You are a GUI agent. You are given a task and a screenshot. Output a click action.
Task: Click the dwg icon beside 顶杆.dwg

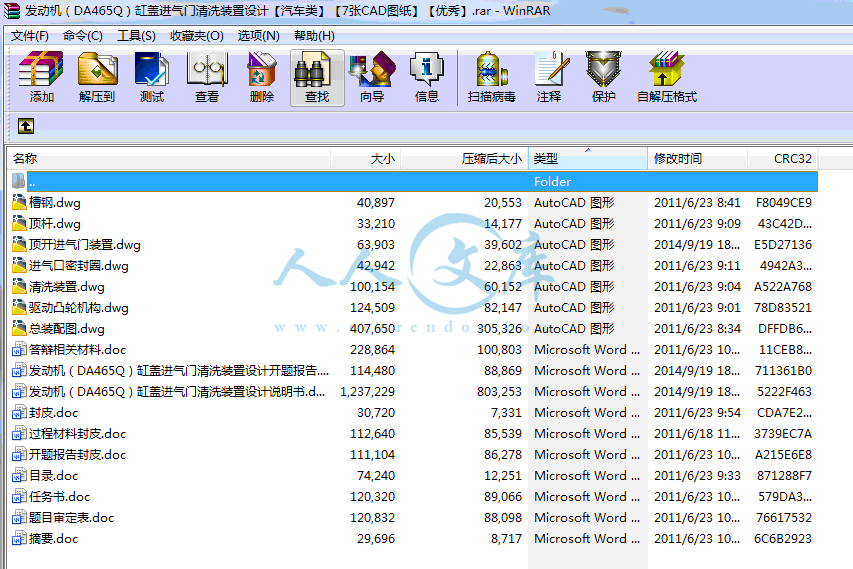point(20,224)
